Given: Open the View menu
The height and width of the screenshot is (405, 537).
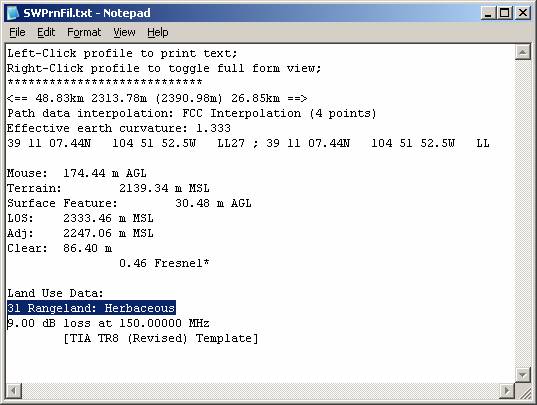Looking at the screenshot, I should coord(124,33).
